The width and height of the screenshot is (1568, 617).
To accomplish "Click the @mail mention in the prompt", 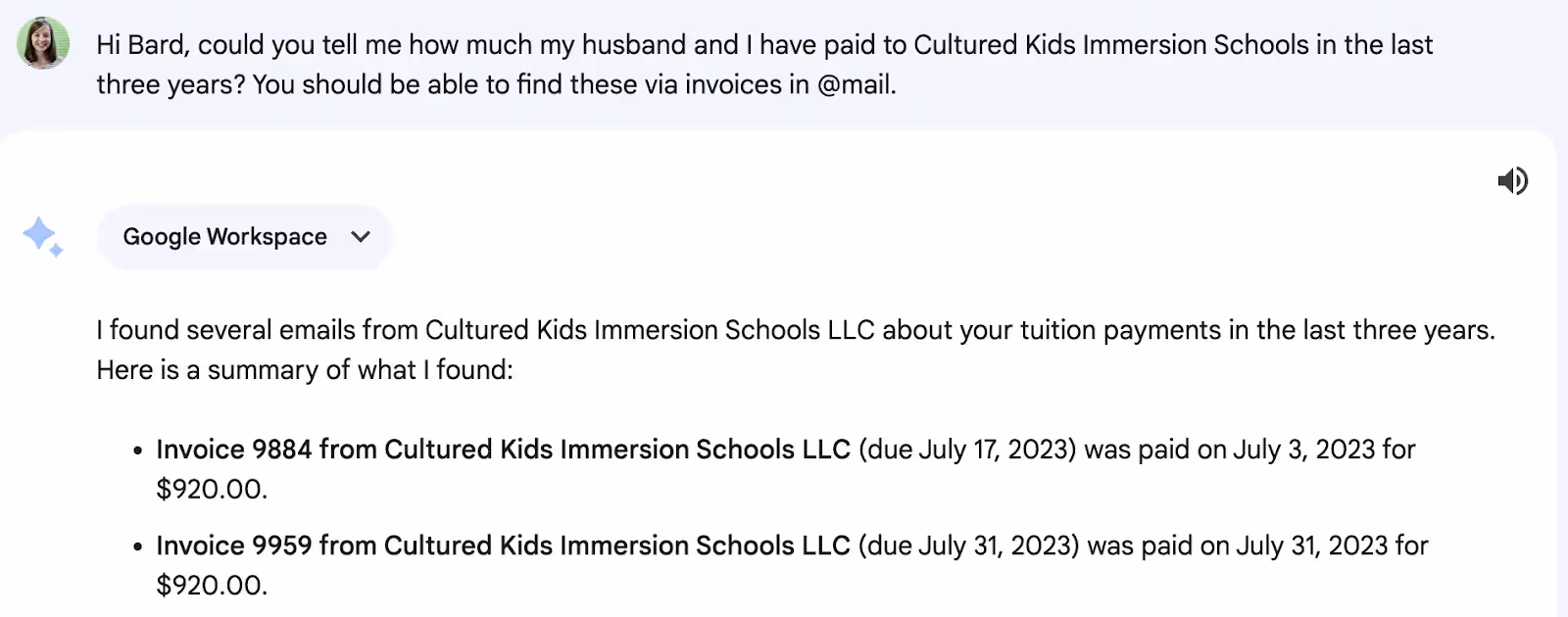I will point(855,85).
